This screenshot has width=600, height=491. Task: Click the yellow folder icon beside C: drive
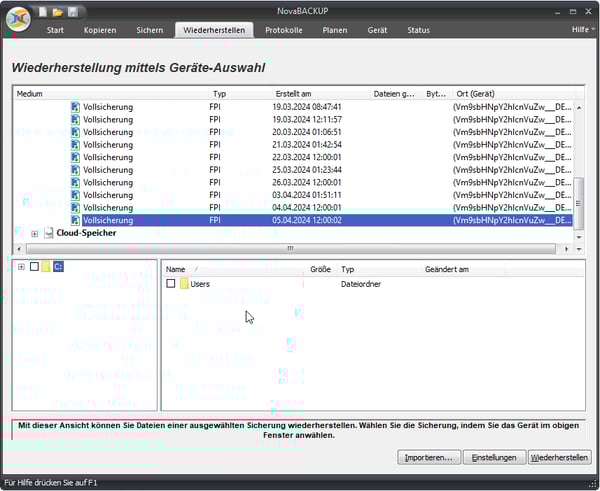point(46,266)
